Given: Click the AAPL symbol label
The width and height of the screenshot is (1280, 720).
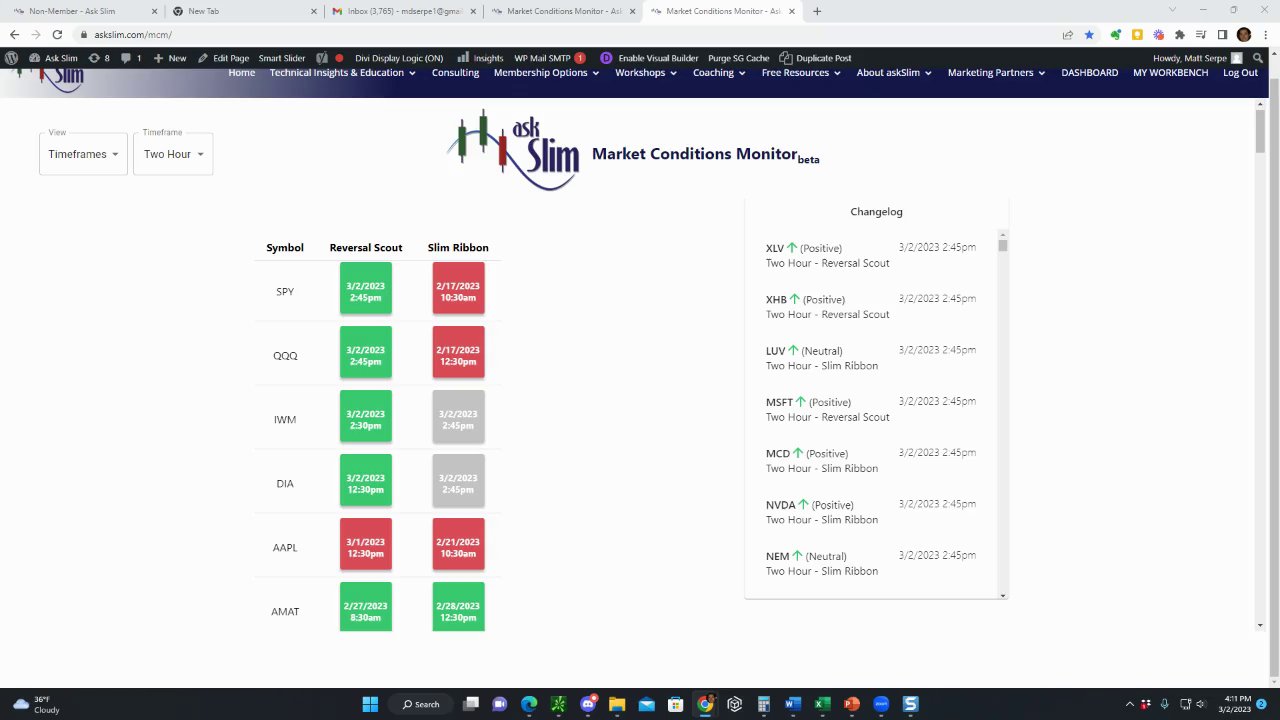Looking at the screenshot, I should tap(285, 548).
